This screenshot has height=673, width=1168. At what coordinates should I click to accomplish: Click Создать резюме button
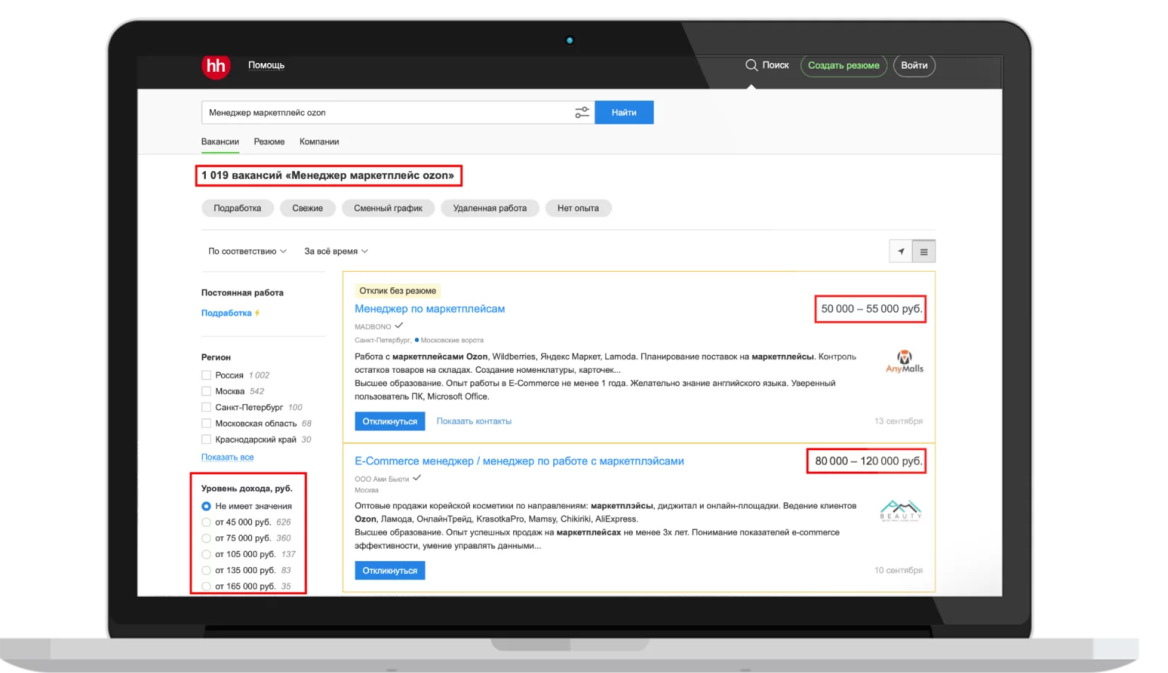(x=843, y=66)
